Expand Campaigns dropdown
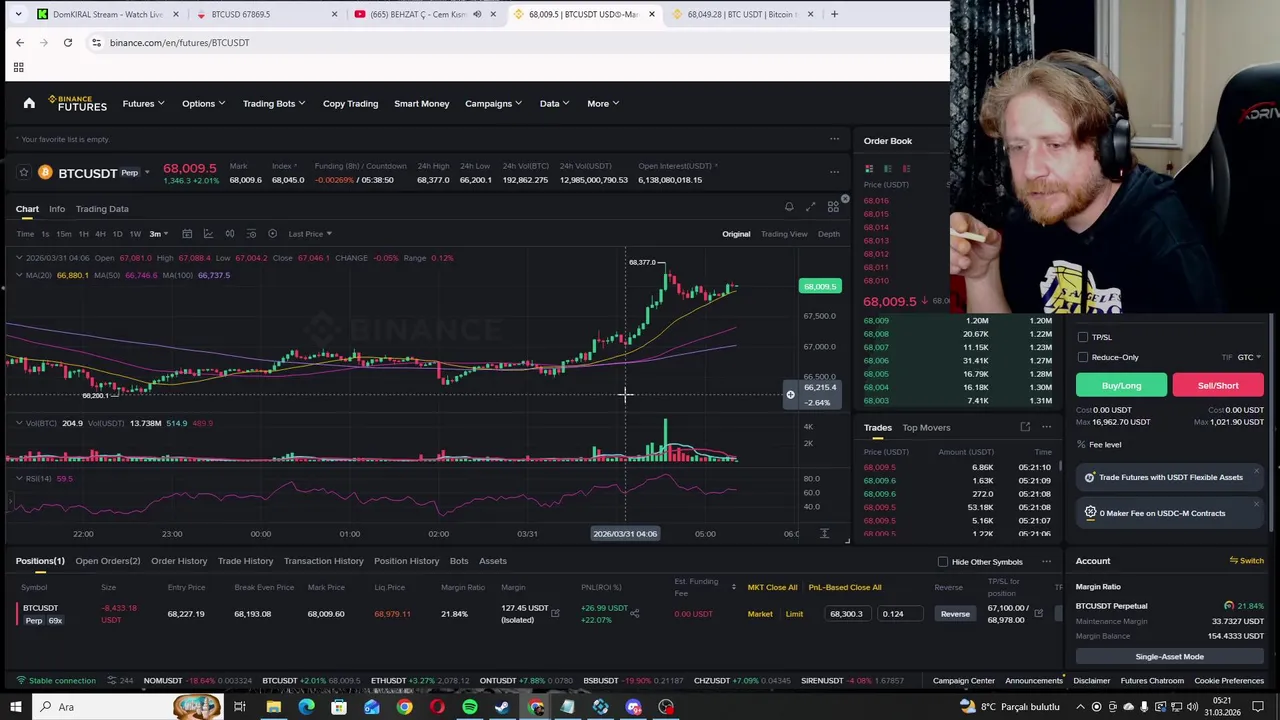The height and width of the screenshot is (720, 1280). [493, 103]
